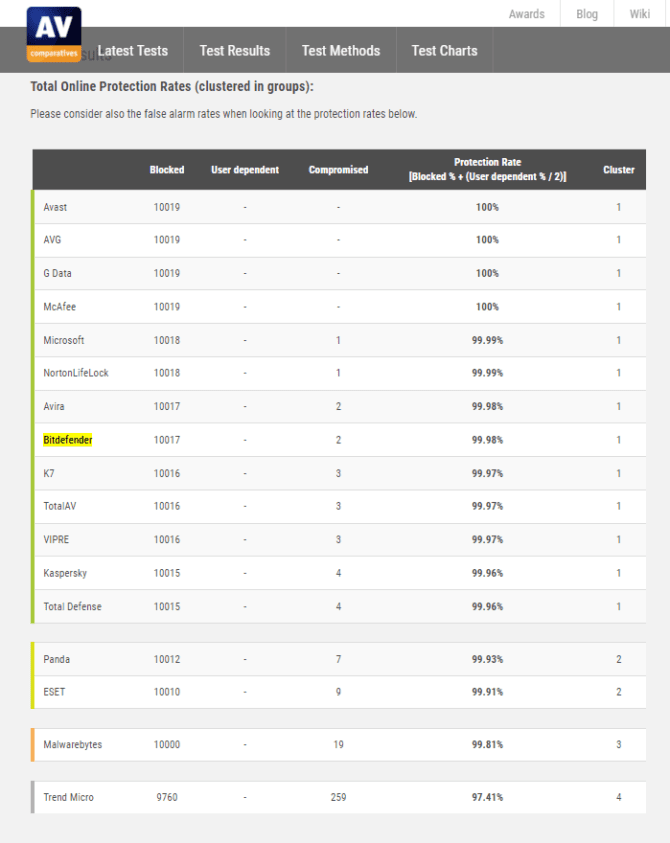Click Trend Micro's compromised count 259
The width and height of the screenshot is (670, 843).
pyautogui.click(x=338, y=797)
